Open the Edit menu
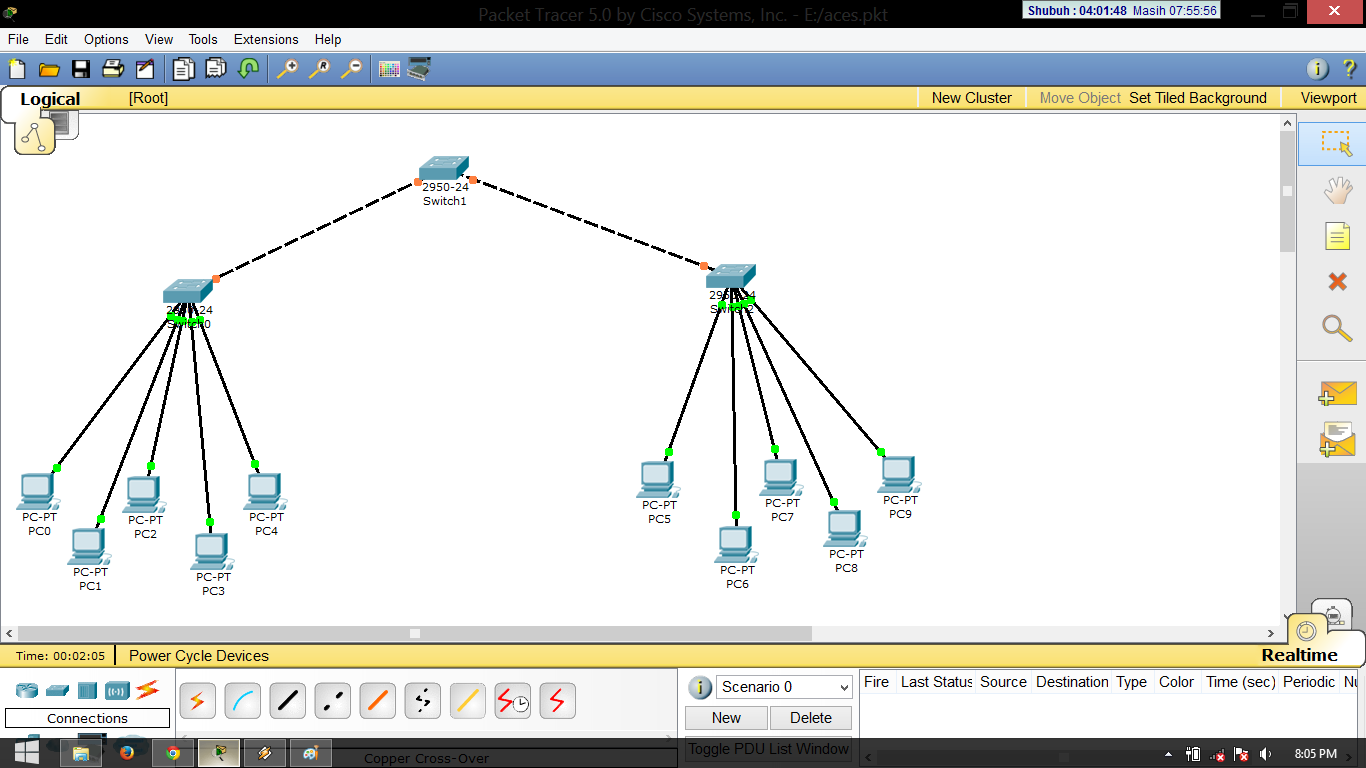This screenshot has height=768, width=1366. point(56,39)
